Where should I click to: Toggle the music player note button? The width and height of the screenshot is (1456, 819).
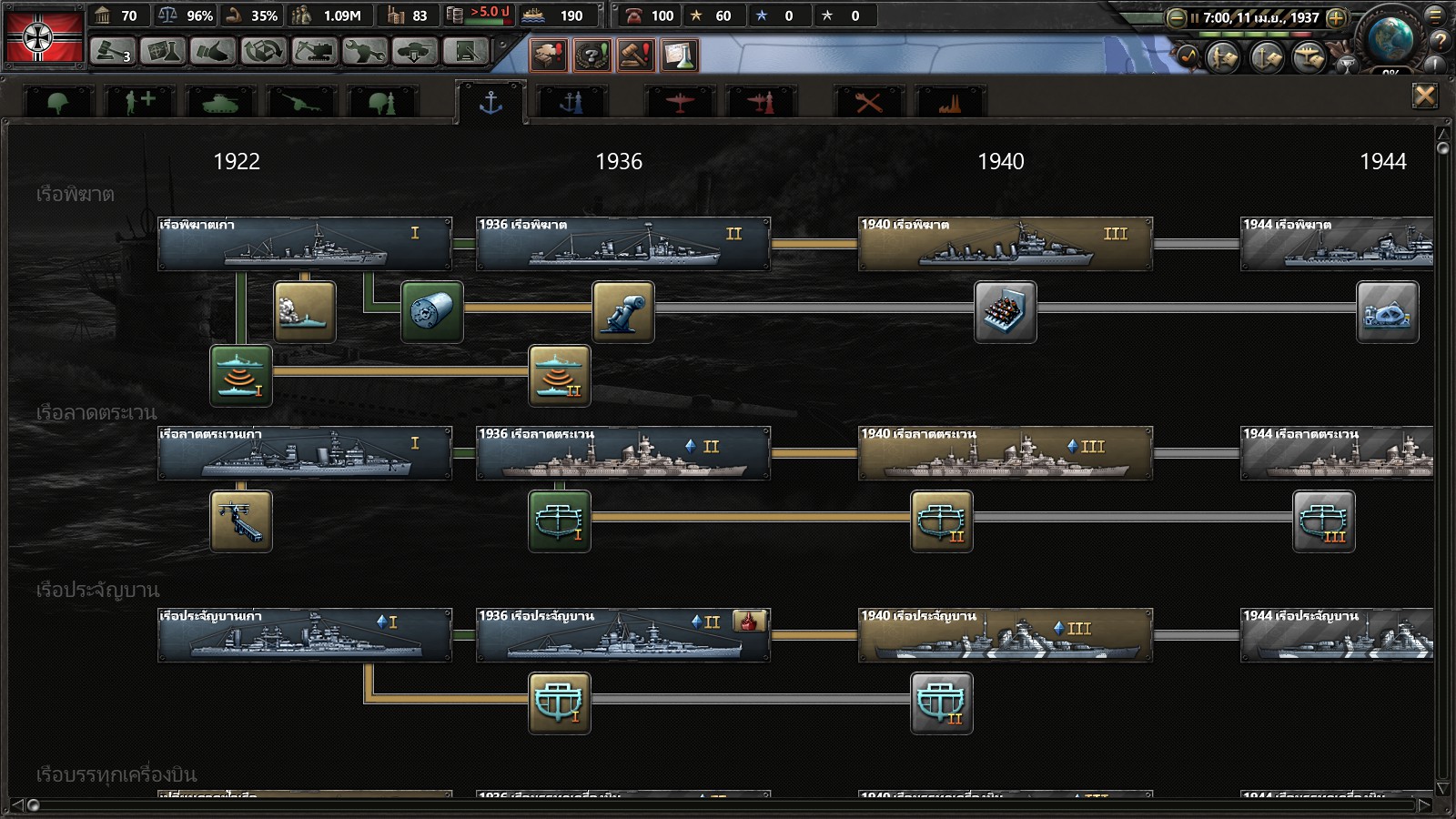point(1188,56)
